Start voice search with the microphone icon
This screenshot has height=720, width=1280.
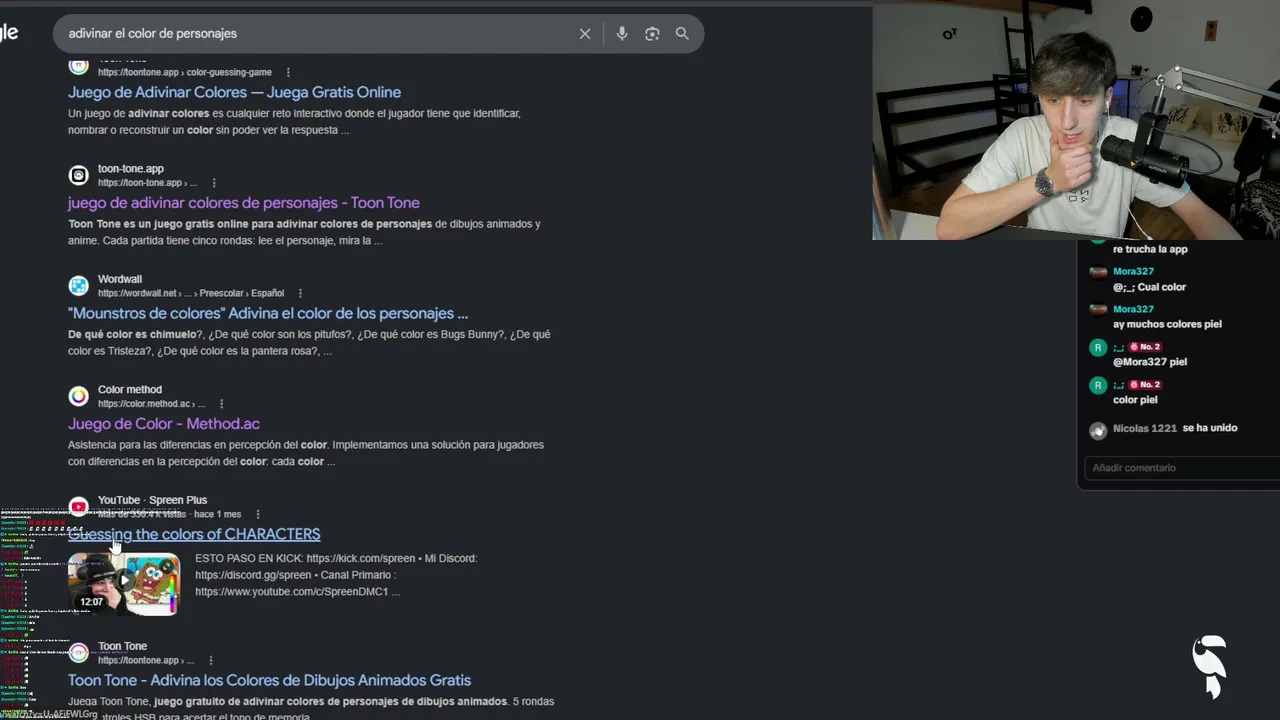622,34
